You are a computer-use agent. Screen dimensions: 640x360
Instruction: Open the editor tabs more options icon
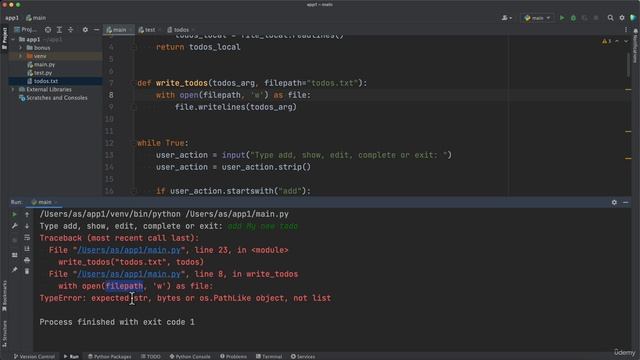626,30
